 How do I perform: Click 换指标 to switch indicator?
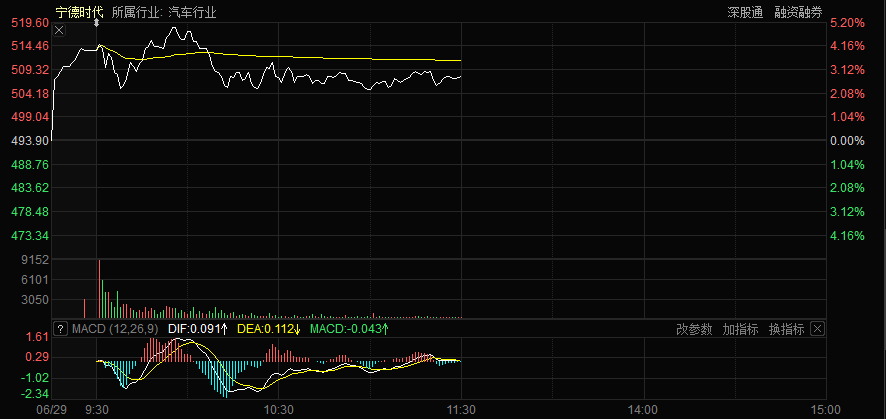[786, 330]
